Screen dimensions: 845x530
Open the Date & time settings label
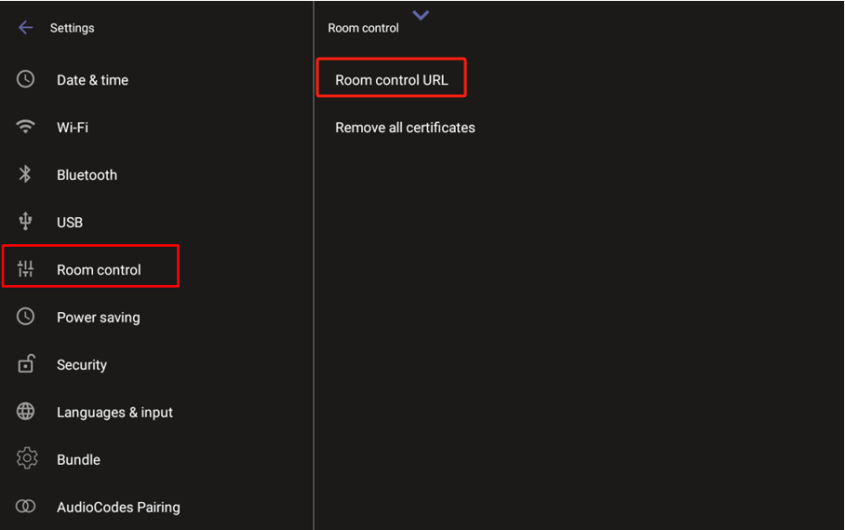coord(92,80)
